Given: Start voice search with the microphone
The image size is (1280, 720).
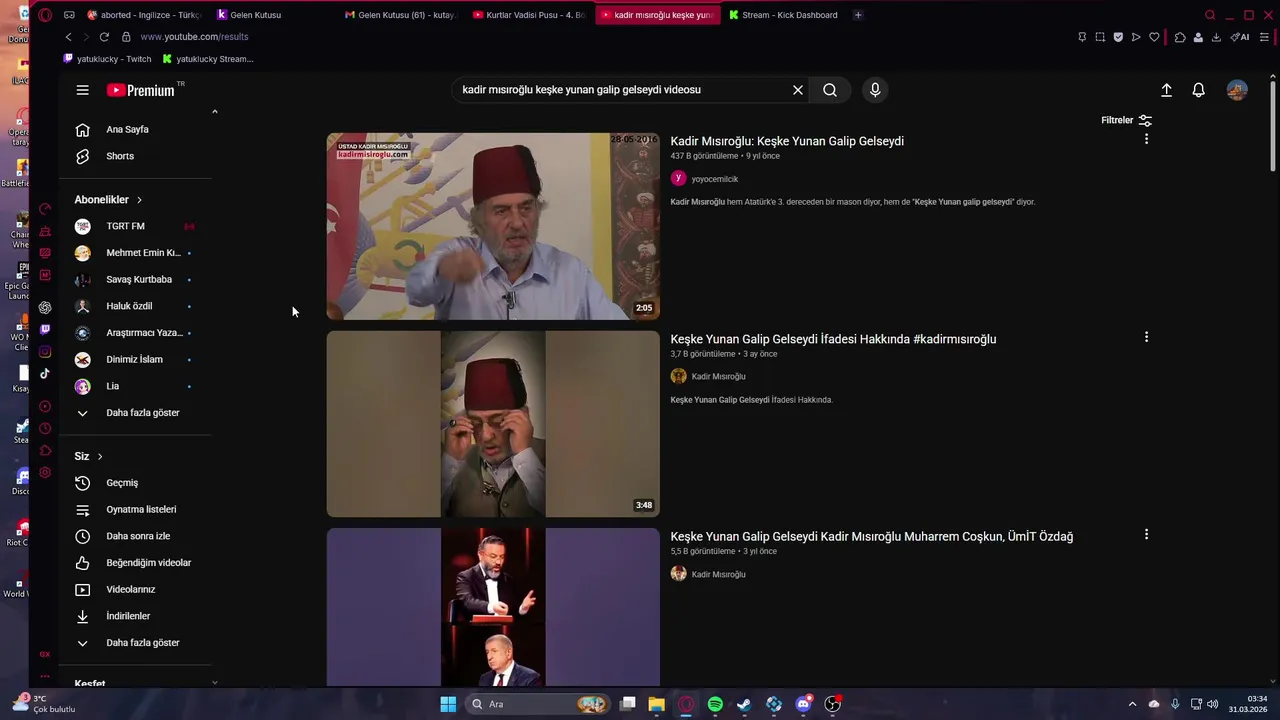Looking at the screenshot, I should [875, 90].
